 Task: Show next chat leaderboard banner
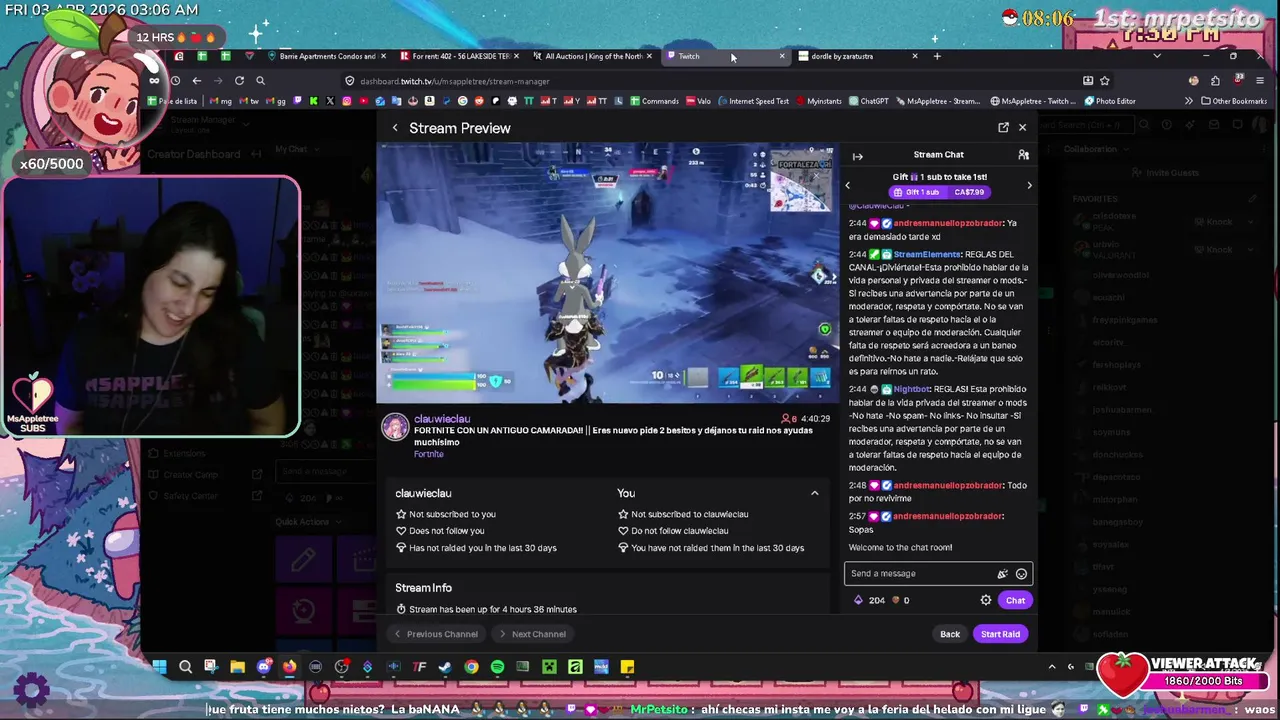click(x=1029, y=185)
